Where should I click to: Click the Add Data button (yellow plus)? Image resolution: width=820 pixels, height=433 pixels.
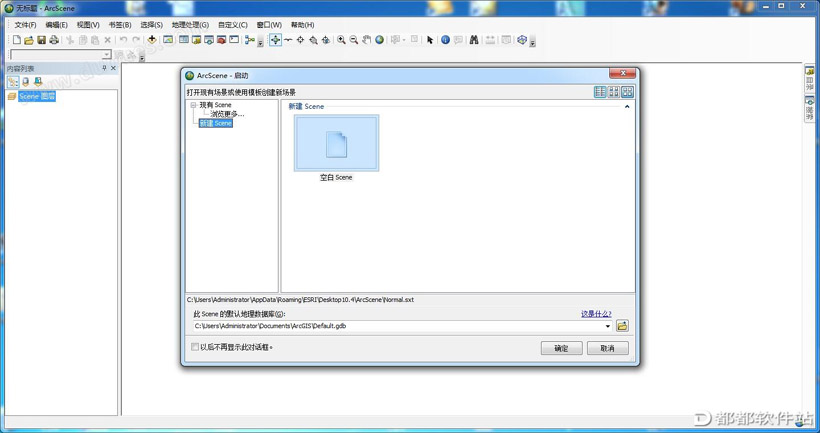pyautogui.click(x=152, y=40)
